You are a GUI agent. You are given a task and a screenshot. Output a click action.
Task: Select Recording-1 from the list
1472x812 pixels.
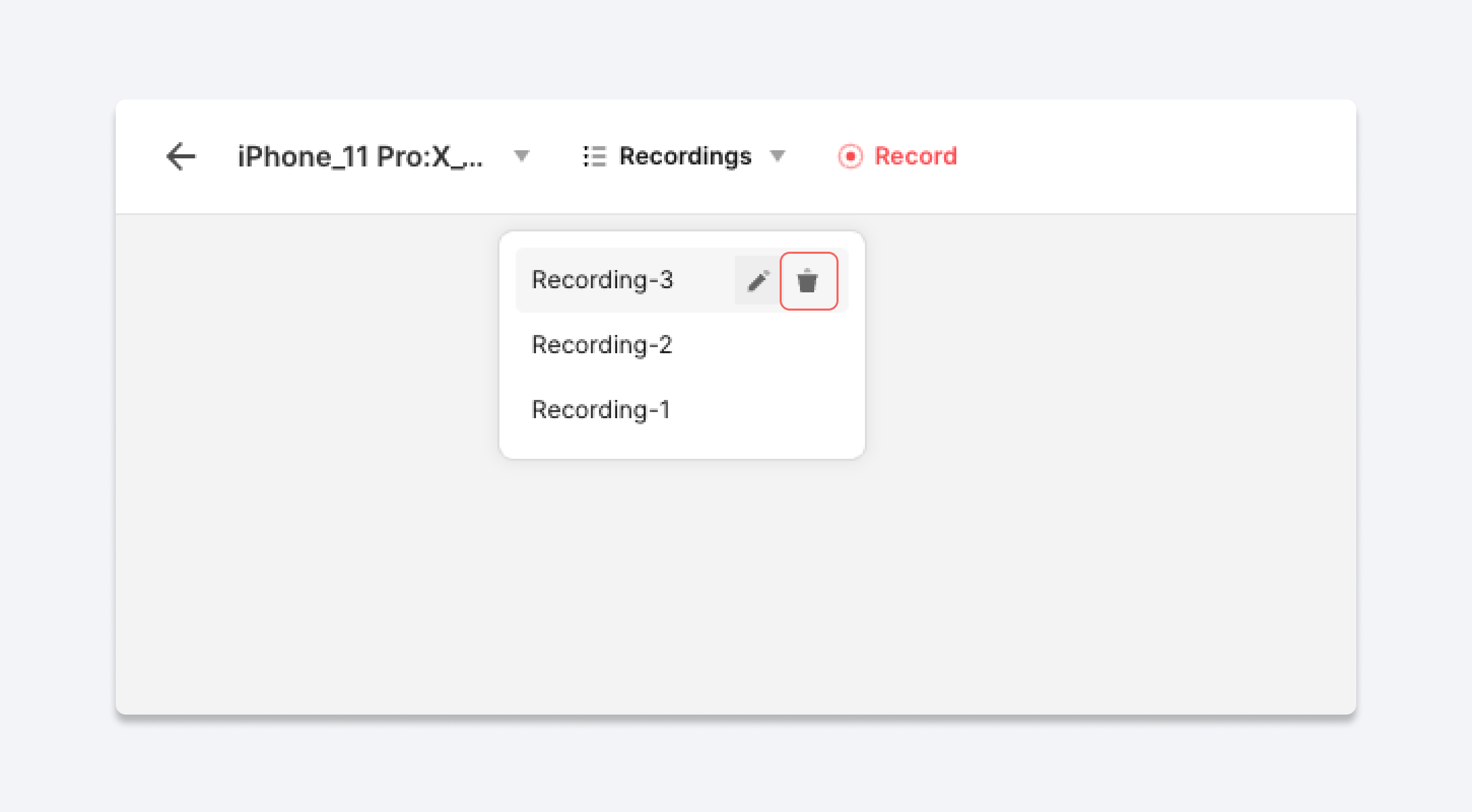(x=600, y=410)
